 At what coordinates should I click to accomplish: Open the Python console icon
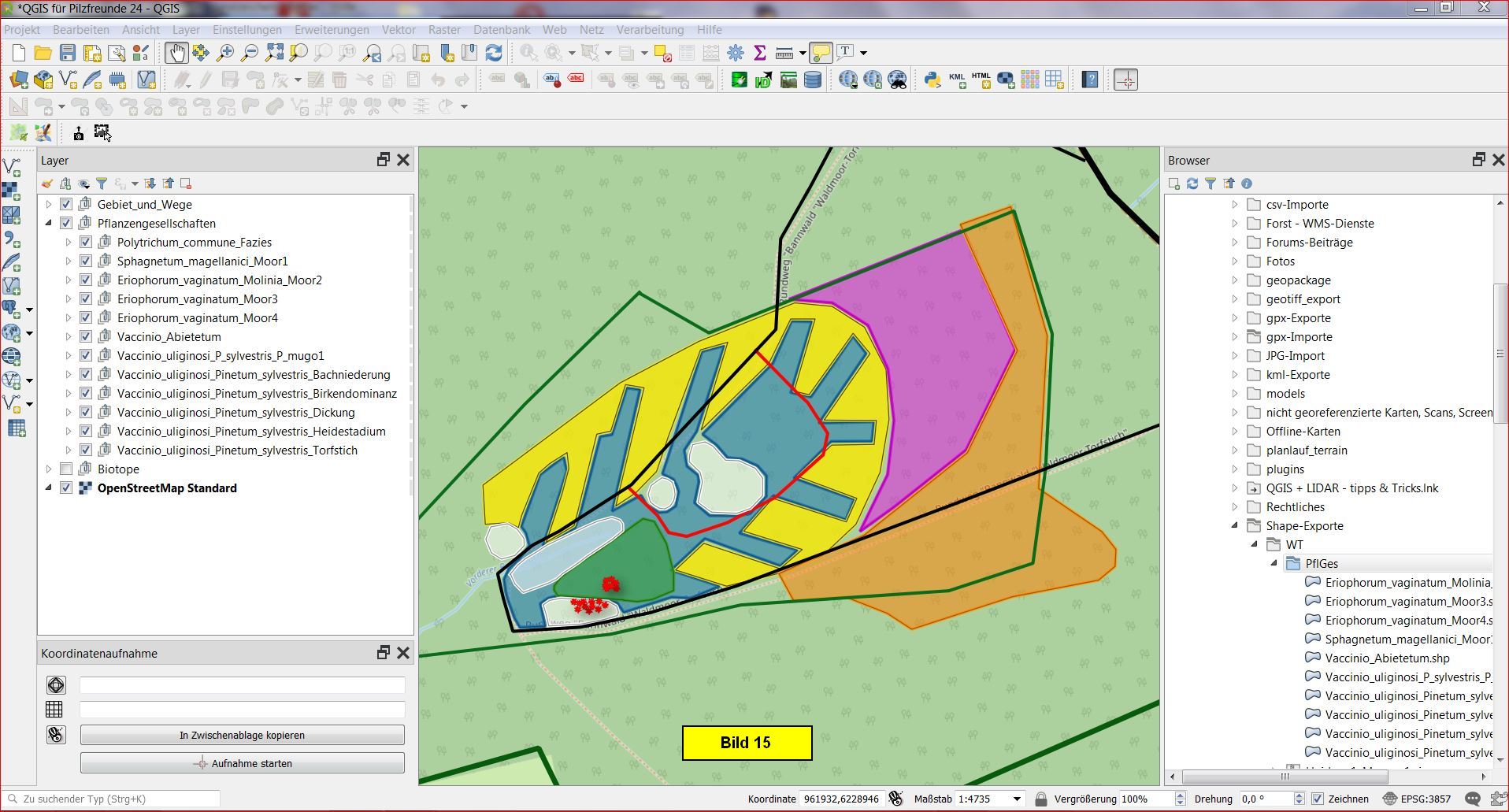(x=932, y=80)
